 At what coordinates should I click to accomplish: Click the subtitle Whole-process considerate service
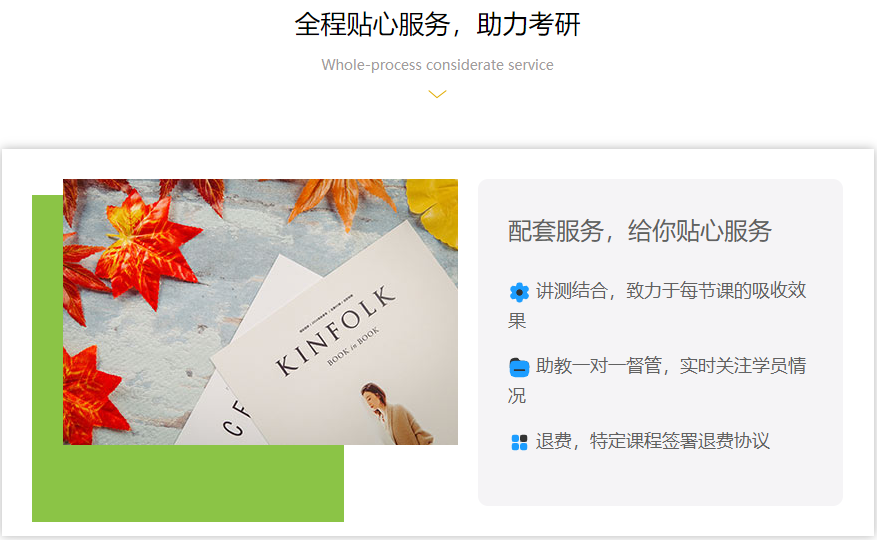(x=437, y=65)
